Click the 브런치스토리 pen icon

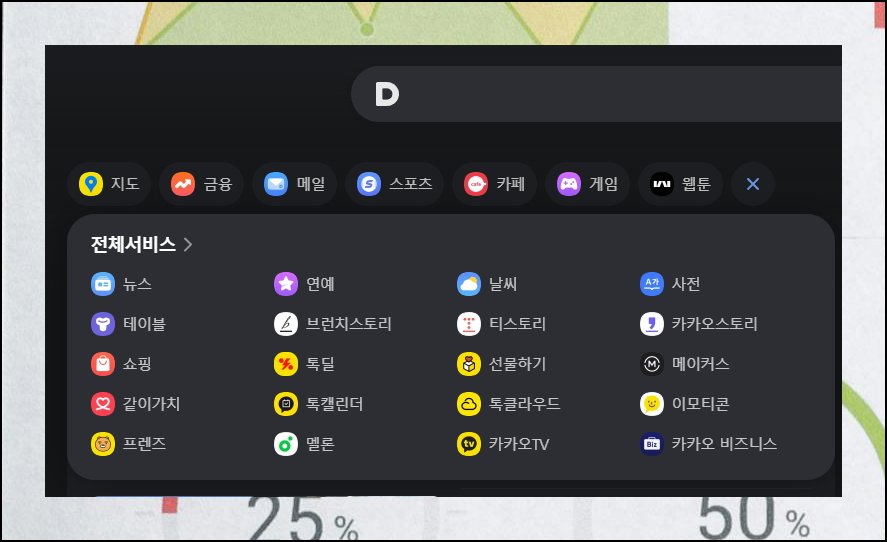tap(286, 324)
